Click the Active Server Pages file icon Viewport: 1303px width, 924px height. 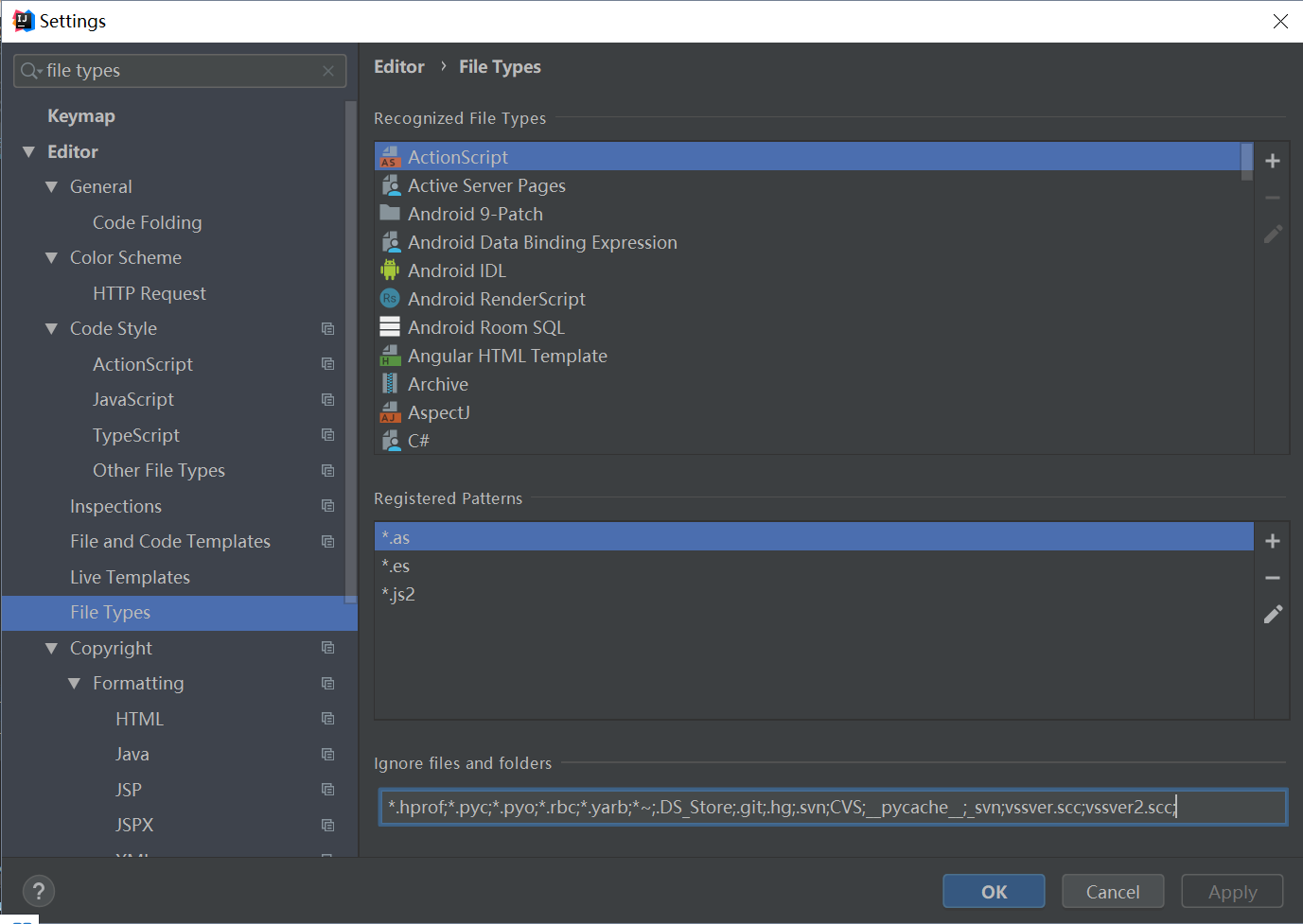pos(390,185)
